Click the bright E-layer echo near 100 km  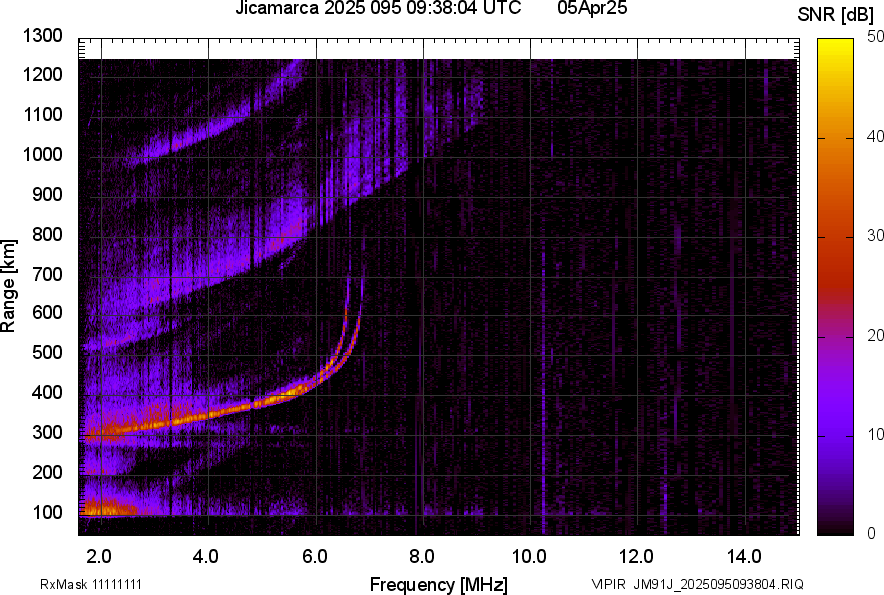coord(109,507)
